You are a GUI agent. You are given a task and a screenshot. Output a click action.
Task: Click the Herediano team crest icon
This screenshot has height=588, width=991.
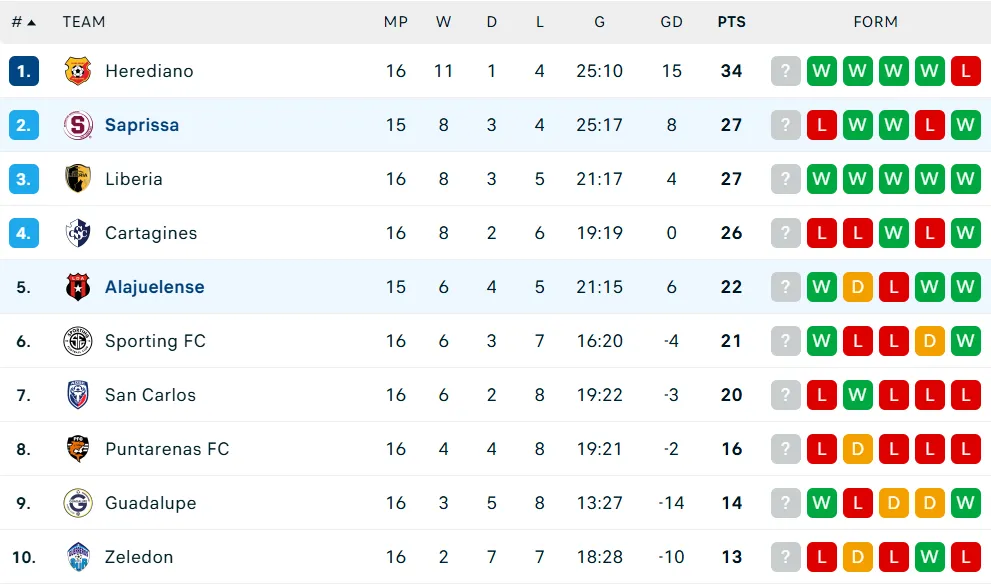pos(78,71)
